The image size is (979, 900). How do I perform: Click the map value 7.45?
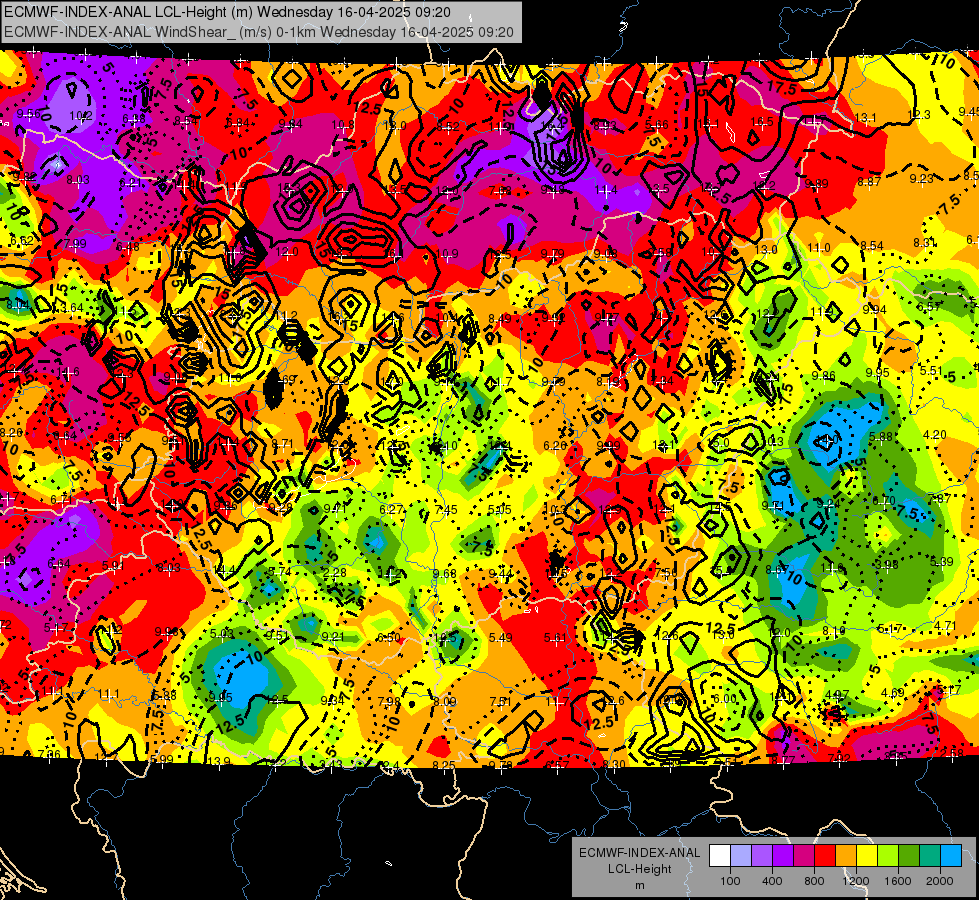446,510
